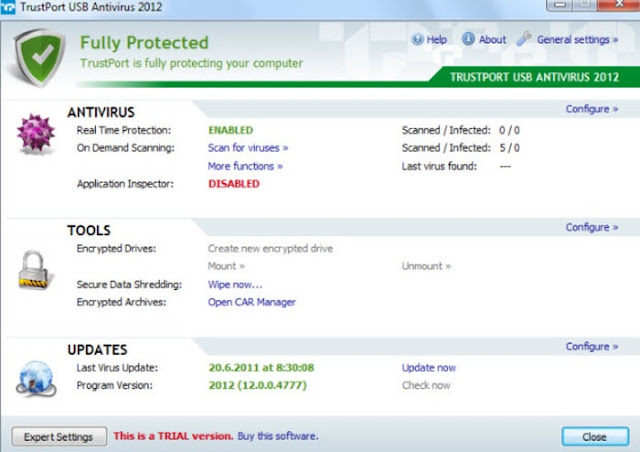The image size is (640, 452).
Task: Expand More functions submenu
Action: 245,166
